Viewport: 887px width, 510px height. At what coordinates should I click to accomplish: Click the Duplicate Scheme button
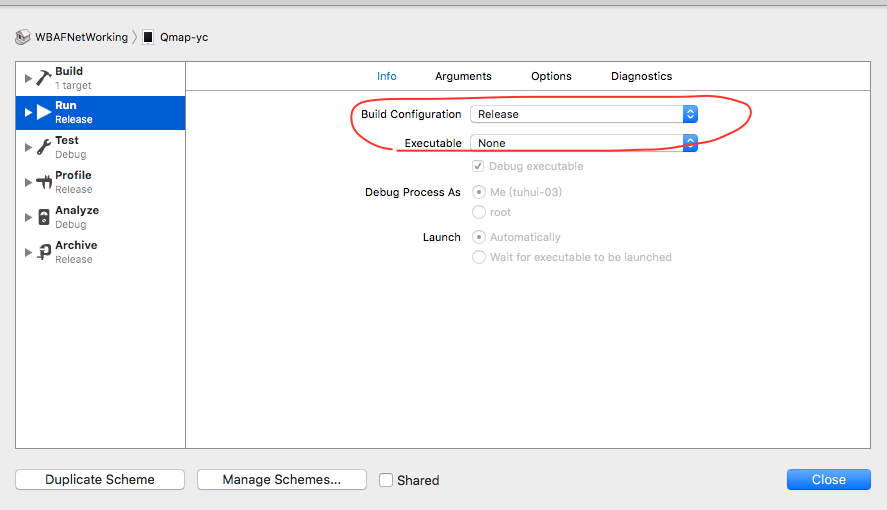(100, 479)
